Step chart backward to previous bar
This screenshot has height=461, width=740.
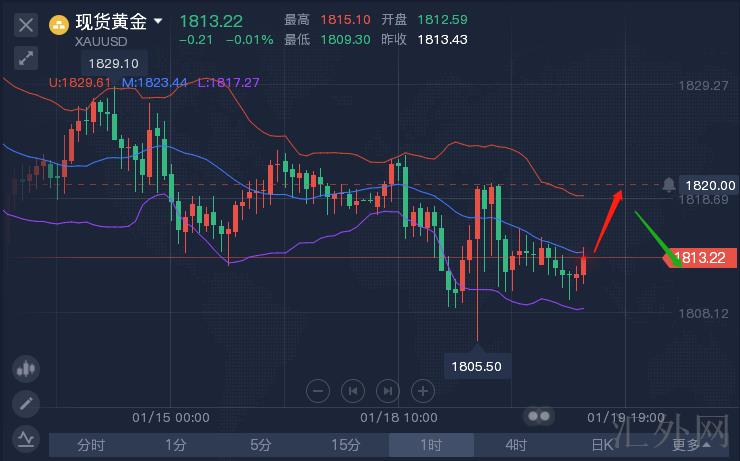coord(352,390)
